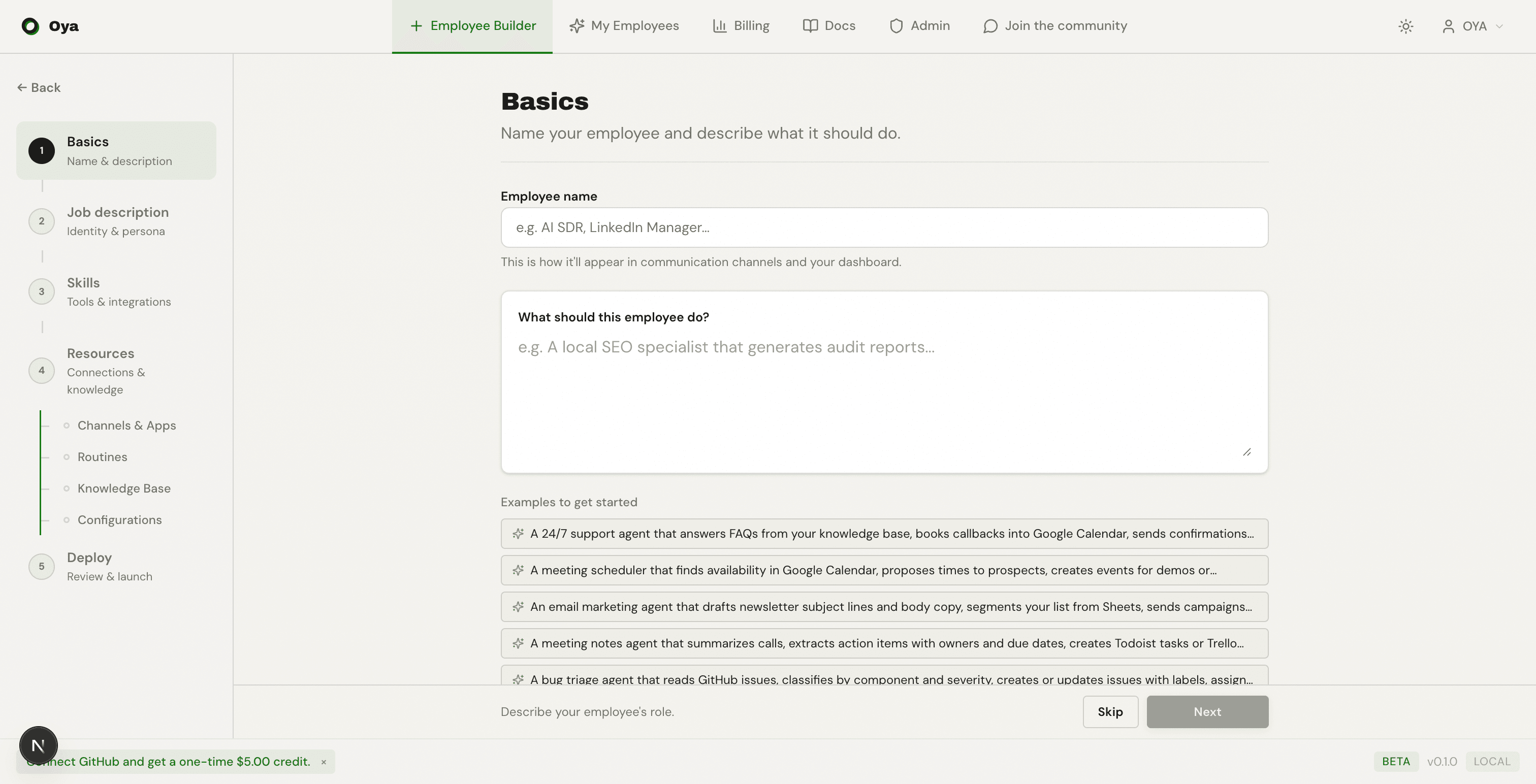Select the Routines sub-step bullet
Image resolution: width=1536 pixels, height=784 pixels.
coord(67,456)
